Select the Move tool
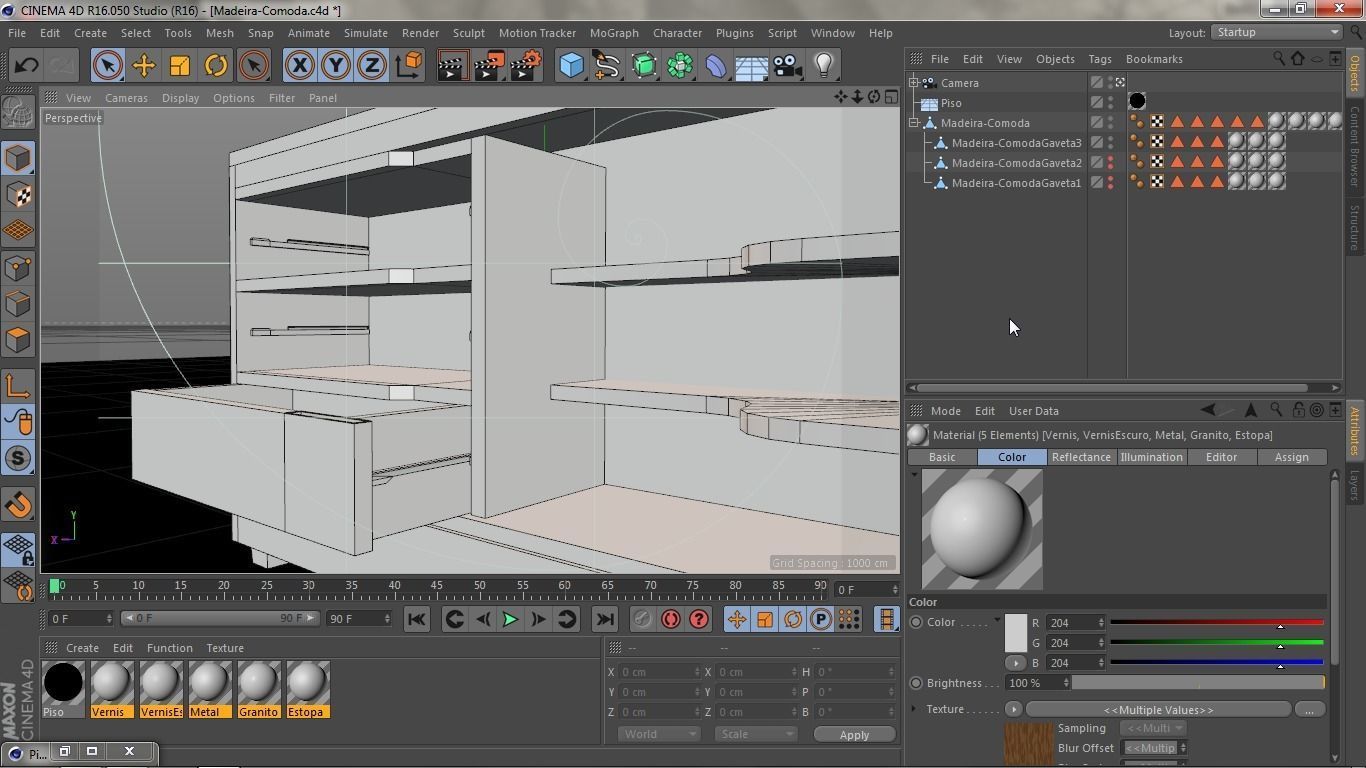The height and width of the screenshot is (768, 1366). pyautogui.click(x=143, y=66)
